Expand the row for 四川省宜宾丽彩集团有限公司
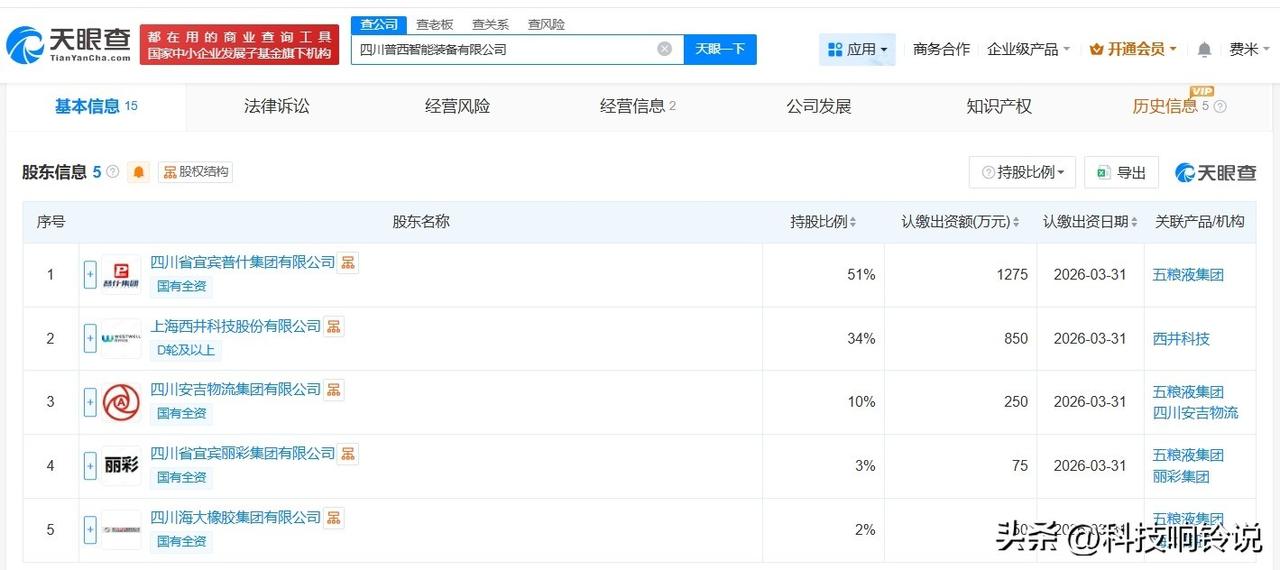The height and width of the screenshot is (570, 1280). 90,466
